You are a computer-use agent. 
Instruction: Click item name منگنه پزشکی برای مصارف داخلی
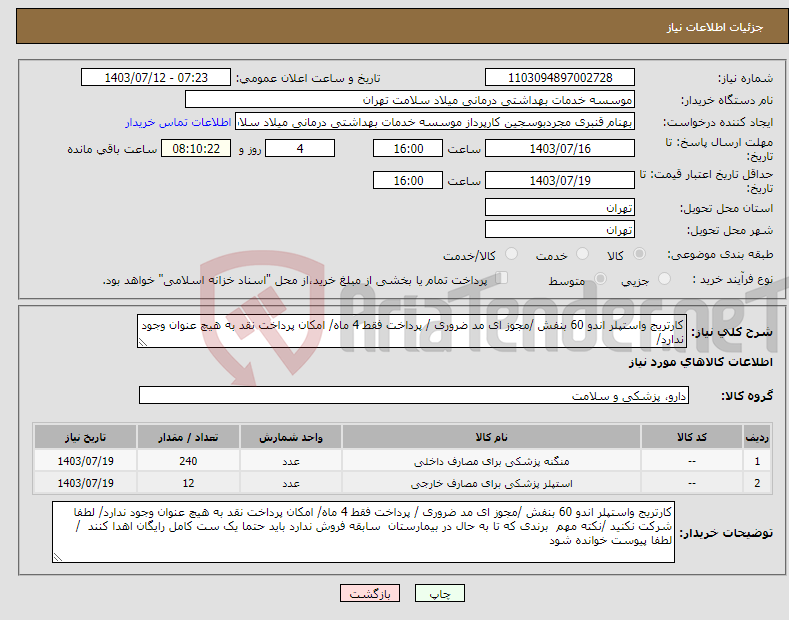pyautogui.click(x=491, y=461)
